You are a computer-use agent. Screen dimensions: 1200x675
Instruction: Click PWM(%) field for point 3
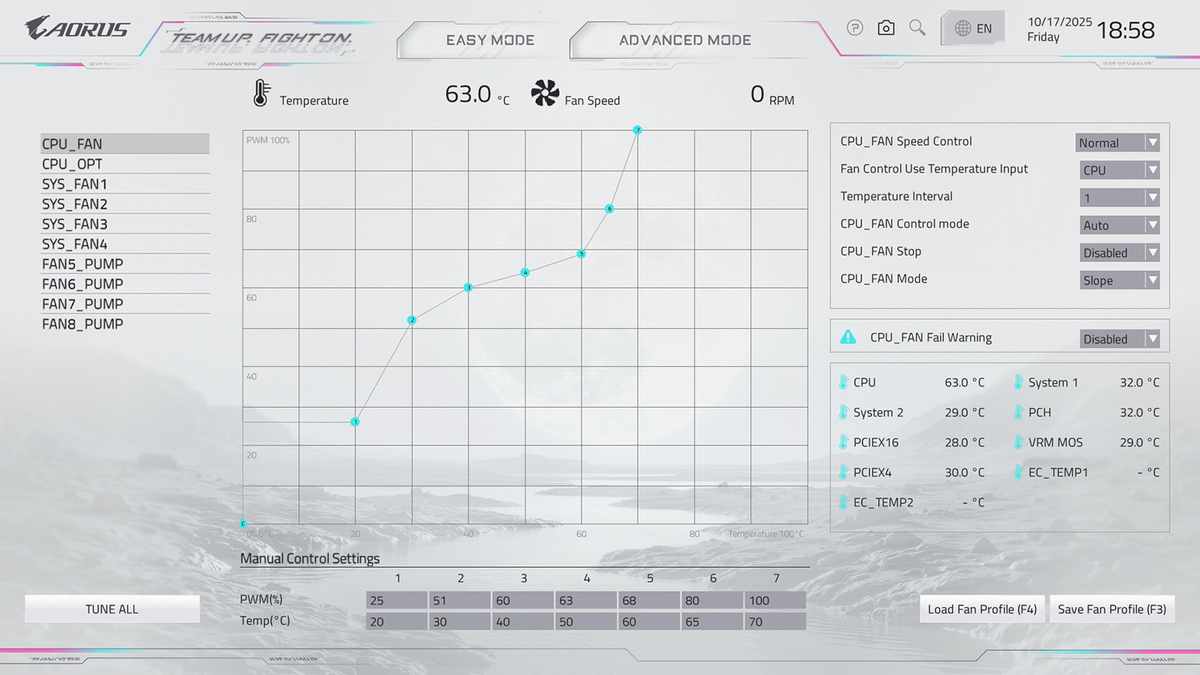[523, 600]
